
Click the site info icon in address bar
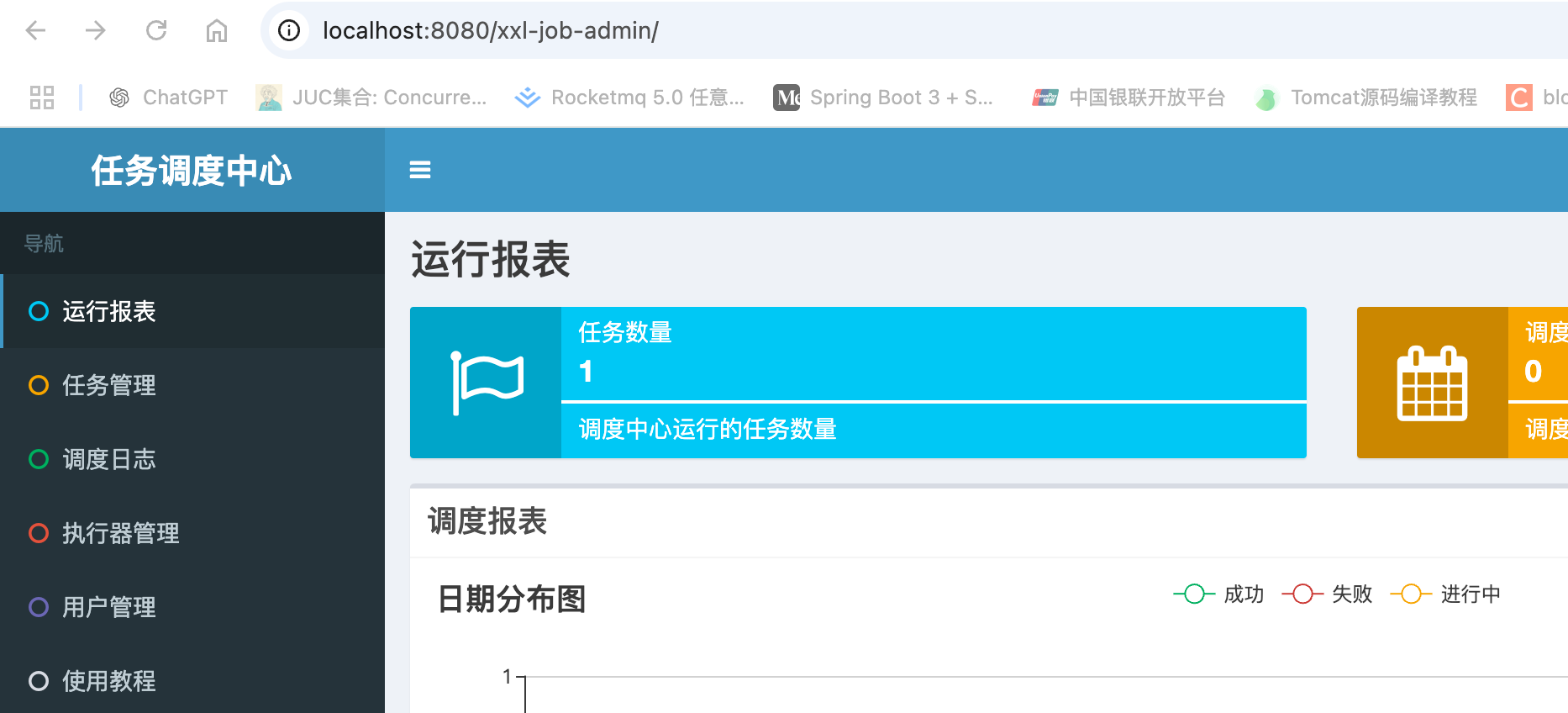pos(289,31)
